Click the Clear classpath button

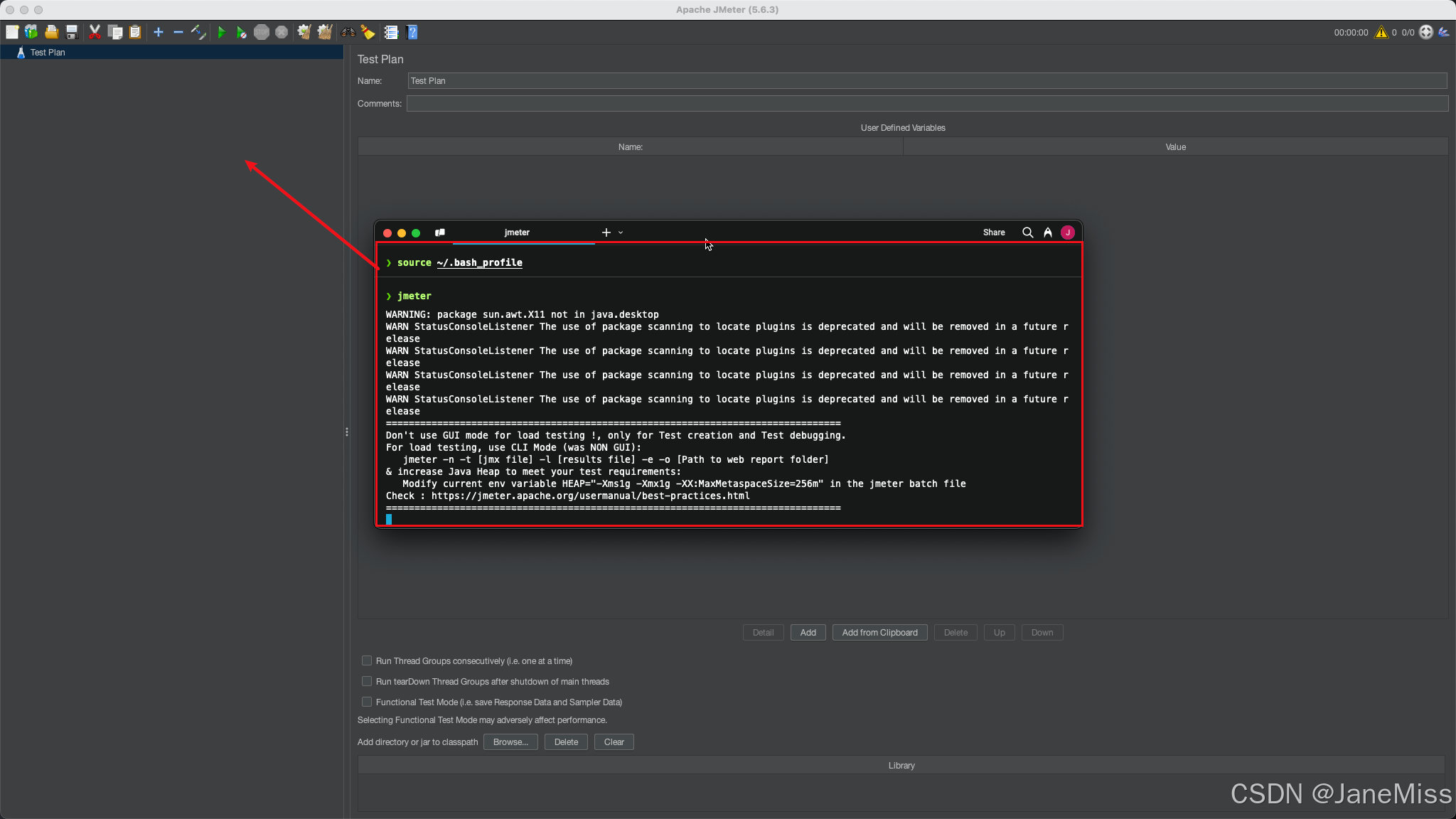[x=614, y=742]
